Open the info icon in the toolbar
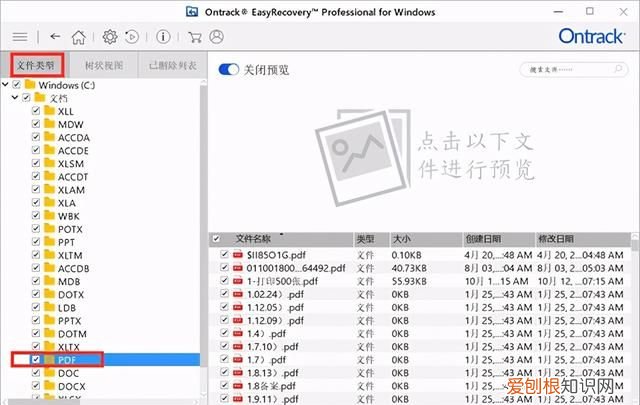The width and height of the screenshot is (640, 405). [163, 37]
